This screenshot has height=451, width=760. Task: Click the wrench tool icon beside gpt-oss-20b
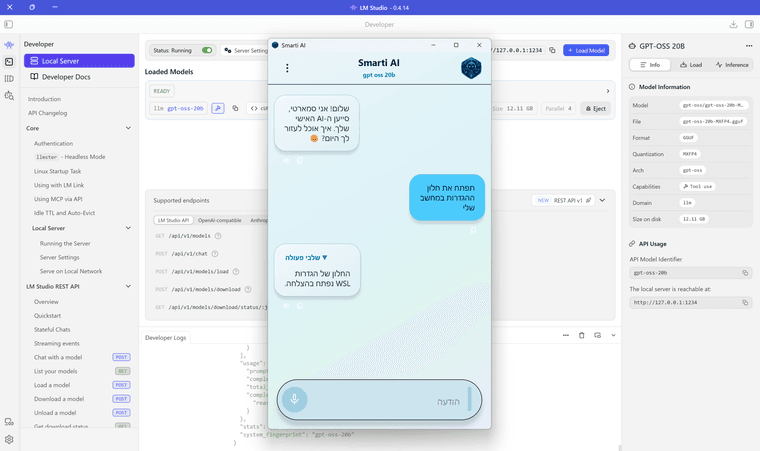click(218, 108)
